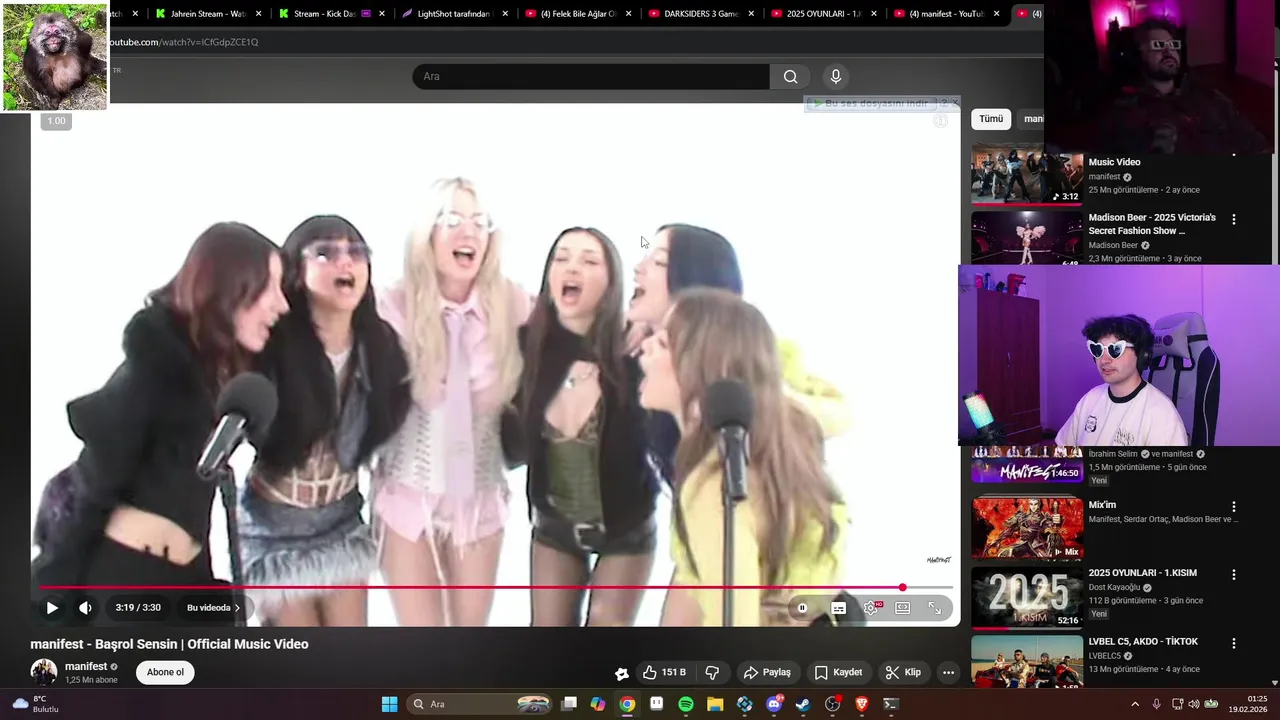Open '2025 OYUNLARI - 1.KISIM' thumbnail
This screenshot has width=1280, height=720.
pos(1027,597)
